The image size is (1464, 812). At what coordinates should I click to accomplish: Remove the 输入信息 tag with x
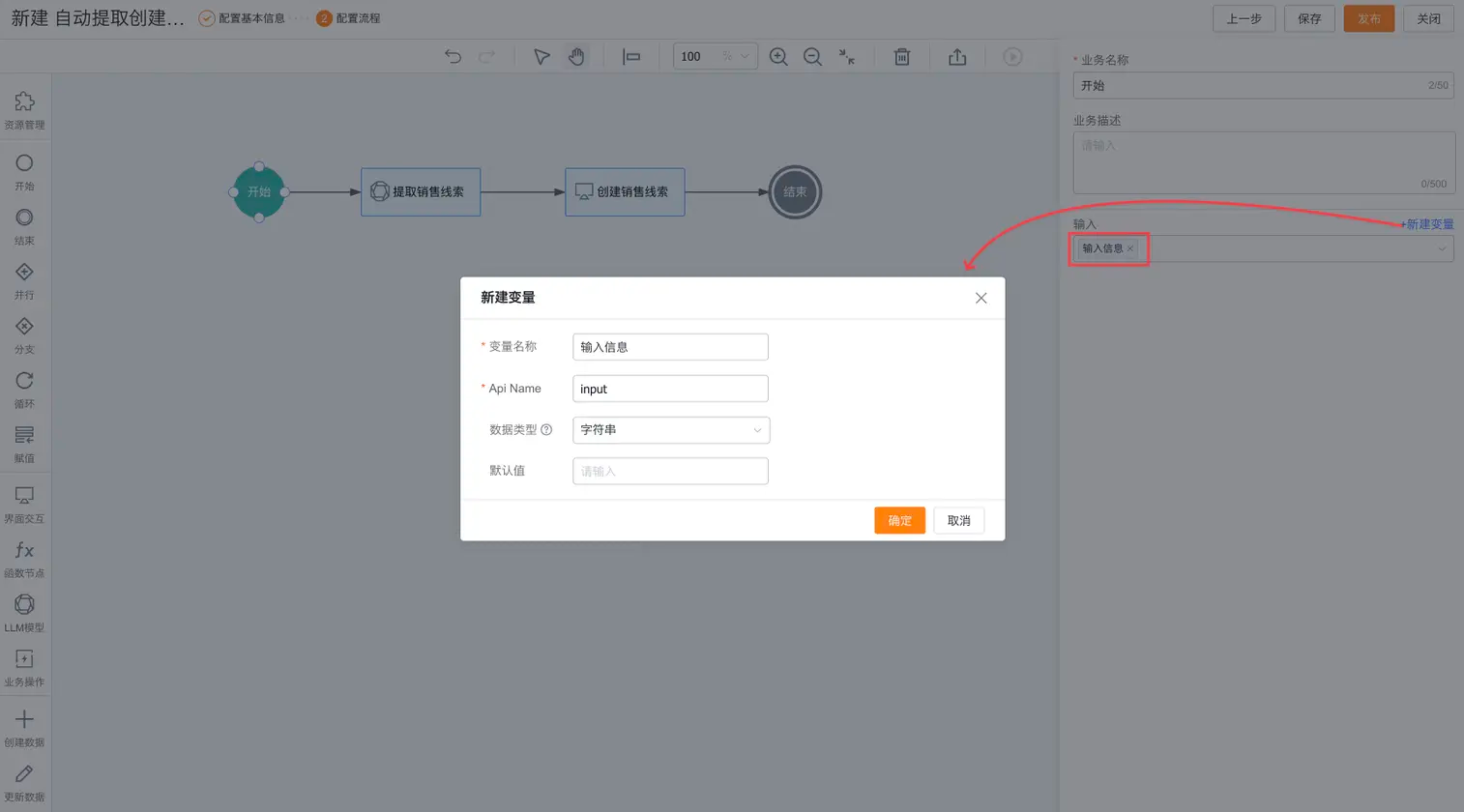tap(1130, 248)
